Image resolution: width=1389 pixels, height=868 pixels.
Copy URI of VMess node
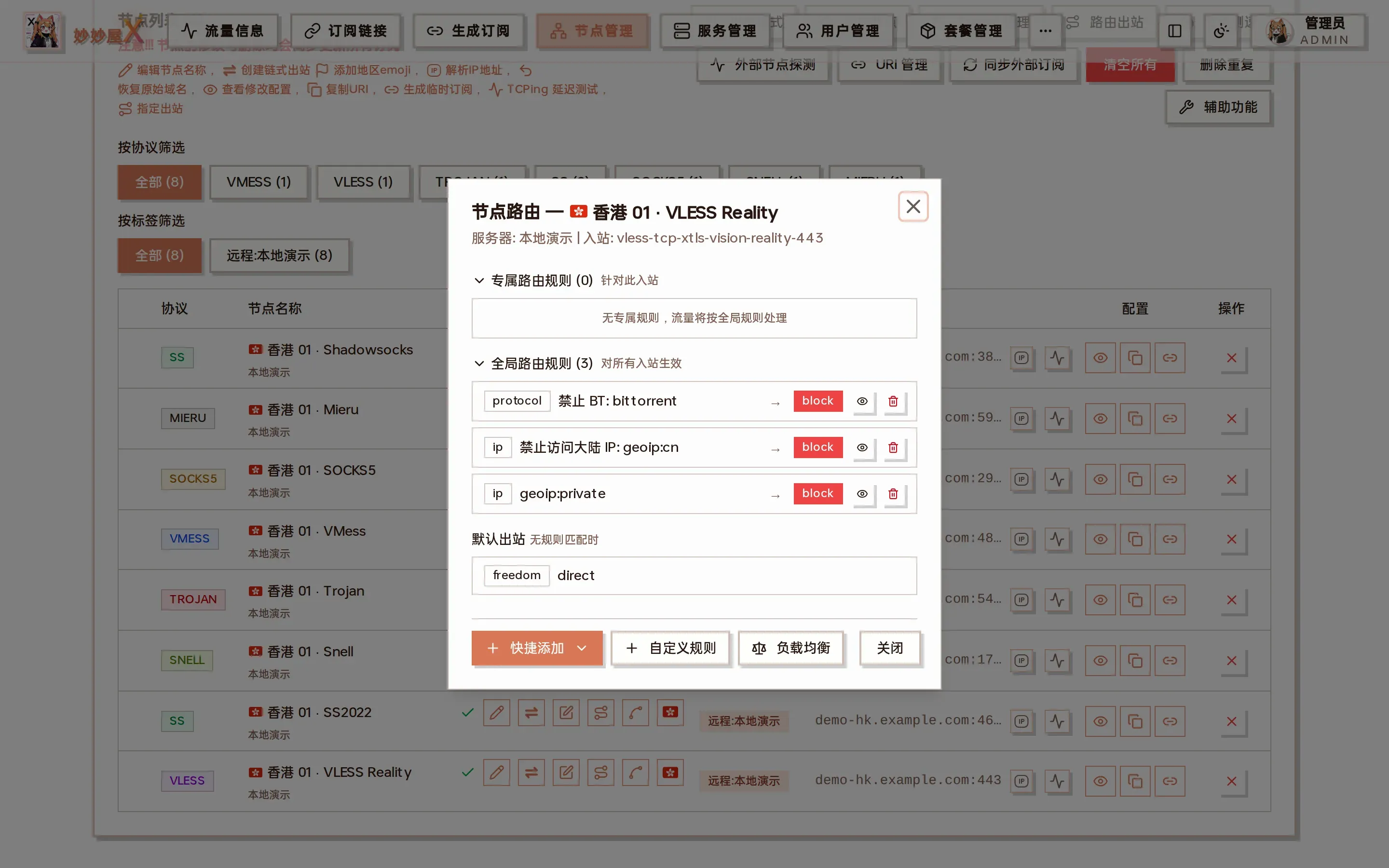[x=1135, y=540]
